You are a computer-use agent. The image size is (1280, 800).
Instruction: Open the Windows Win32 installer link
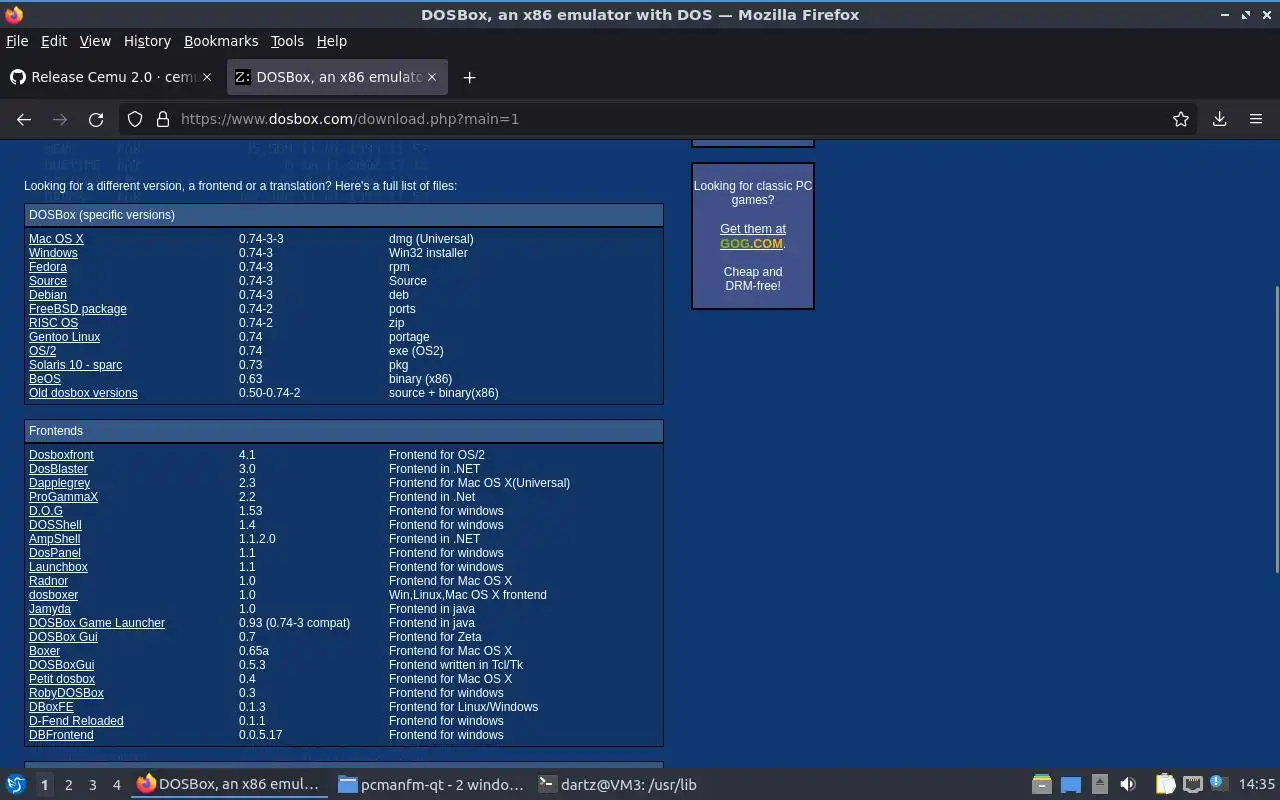[x=53, y=253]
